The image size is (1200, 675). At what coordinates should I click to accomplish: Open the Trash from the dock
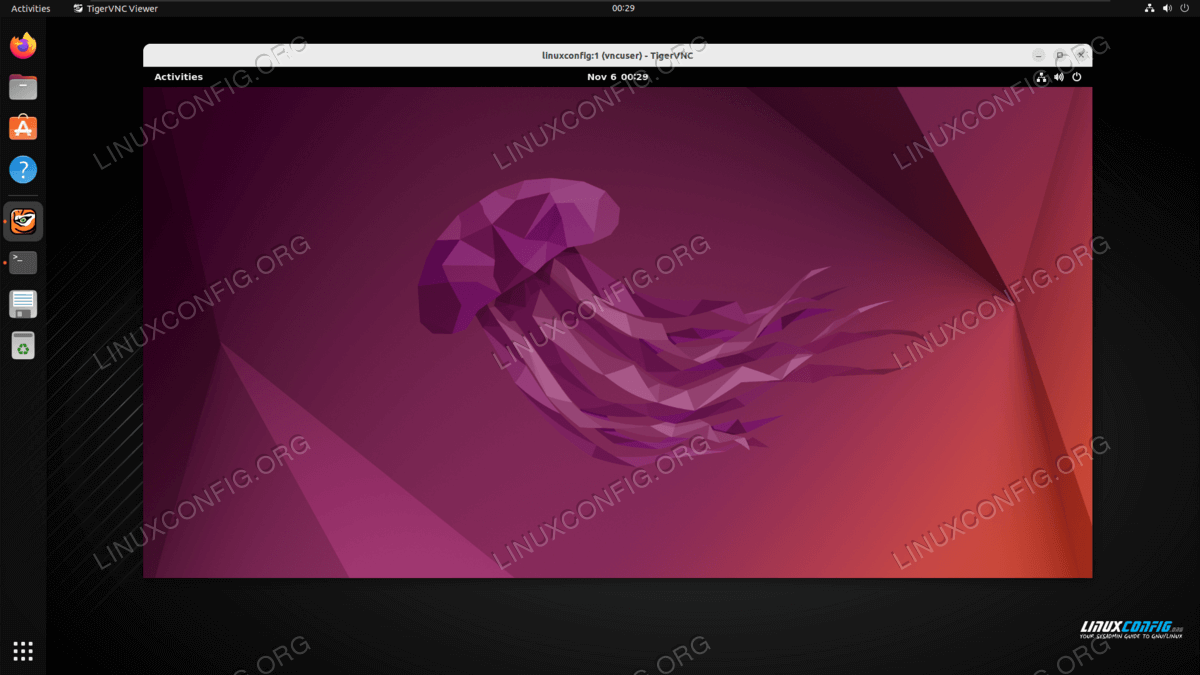click(23, 345)
